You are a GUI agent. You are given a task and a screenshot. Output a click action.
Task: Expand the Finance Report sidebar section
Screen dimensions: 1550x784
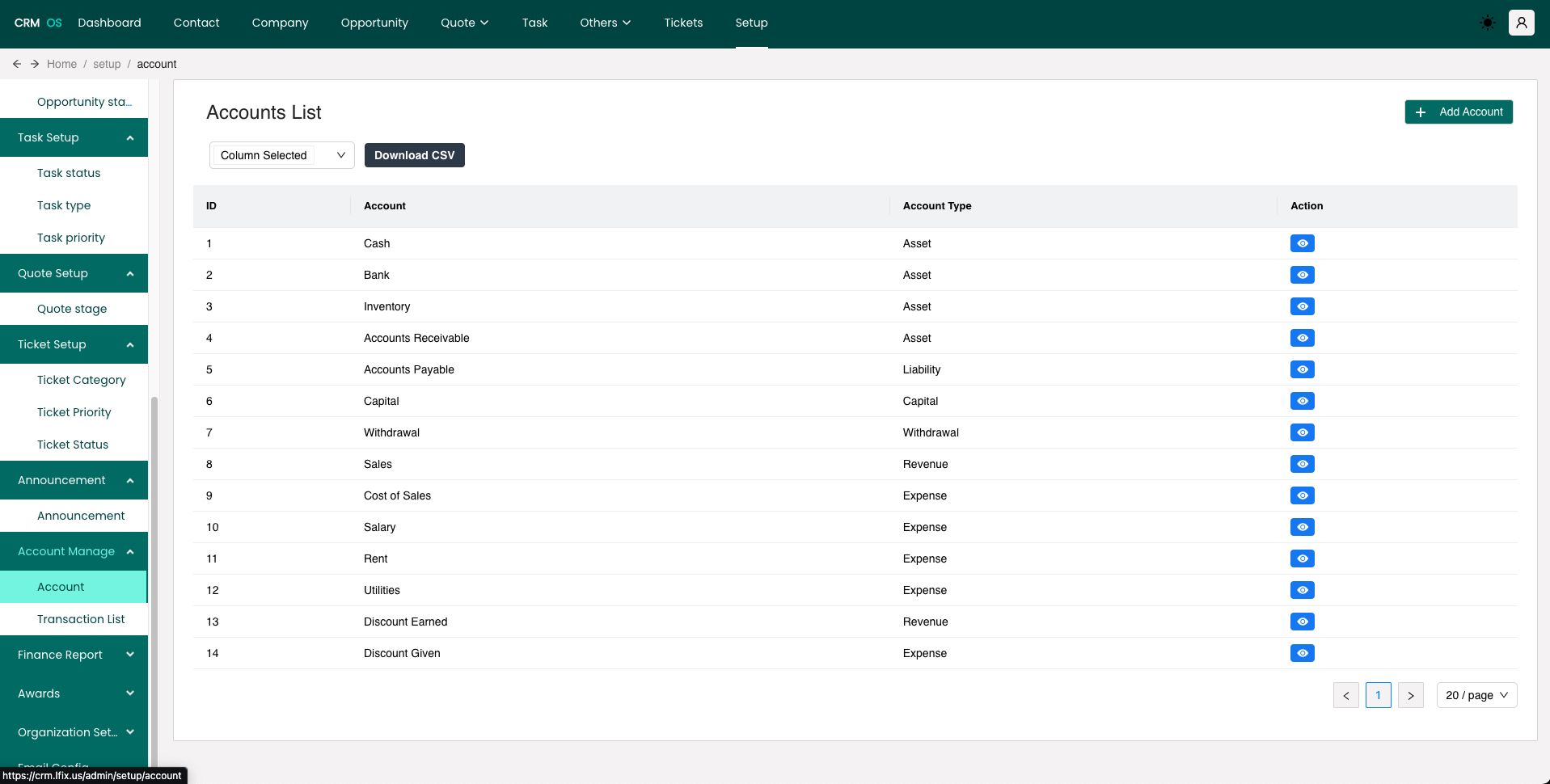pyautogui.click(x=74, y=655)
